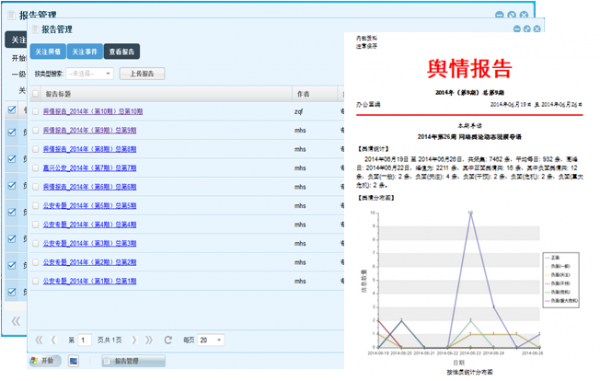Viewport: 600px width, 381px height.
Task: Go to next page of report list
Action: pos(134,340)
